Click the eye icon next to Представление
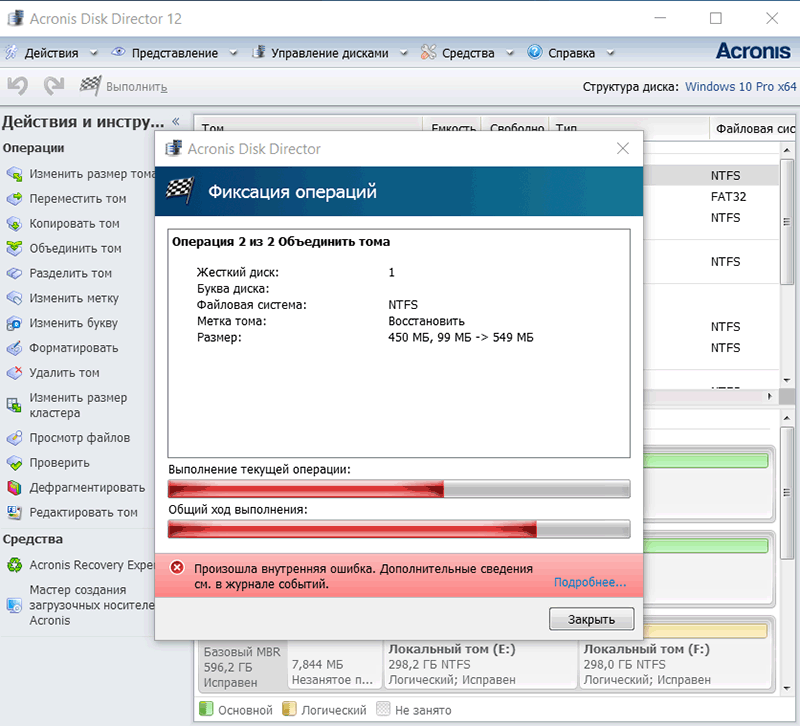Viewport: 800px width, 726px height. click(x=118, y=52)
